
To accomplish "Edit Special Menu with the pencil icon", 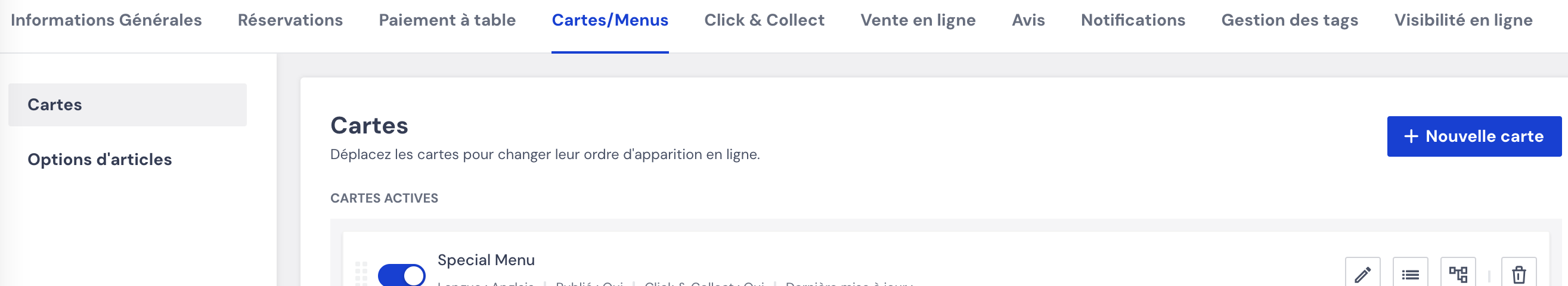I will coord(1362,274).
